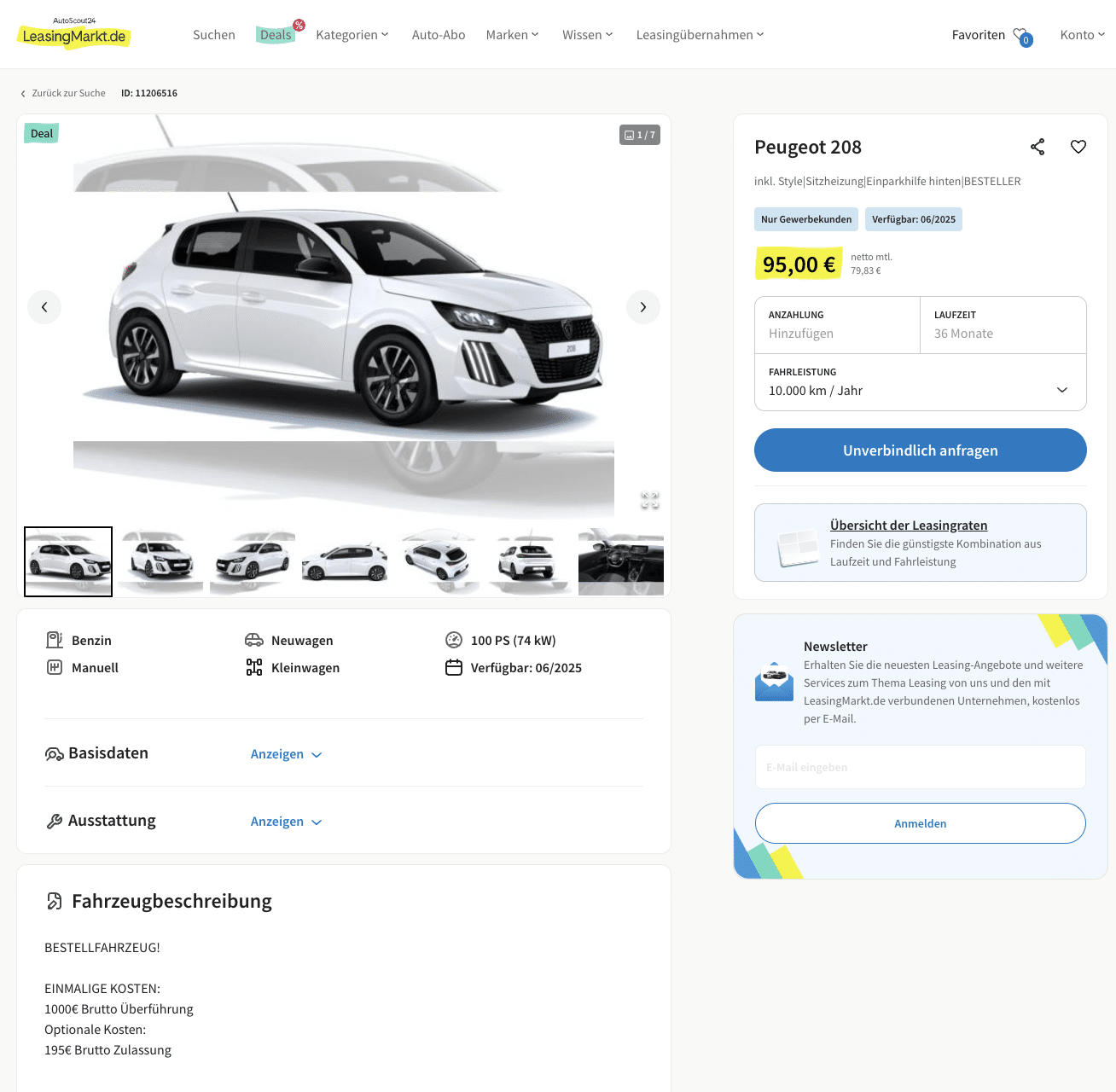1116x1092 pixels.
Task: Click the Manuell gearbox icon
Action: point(55,667)
